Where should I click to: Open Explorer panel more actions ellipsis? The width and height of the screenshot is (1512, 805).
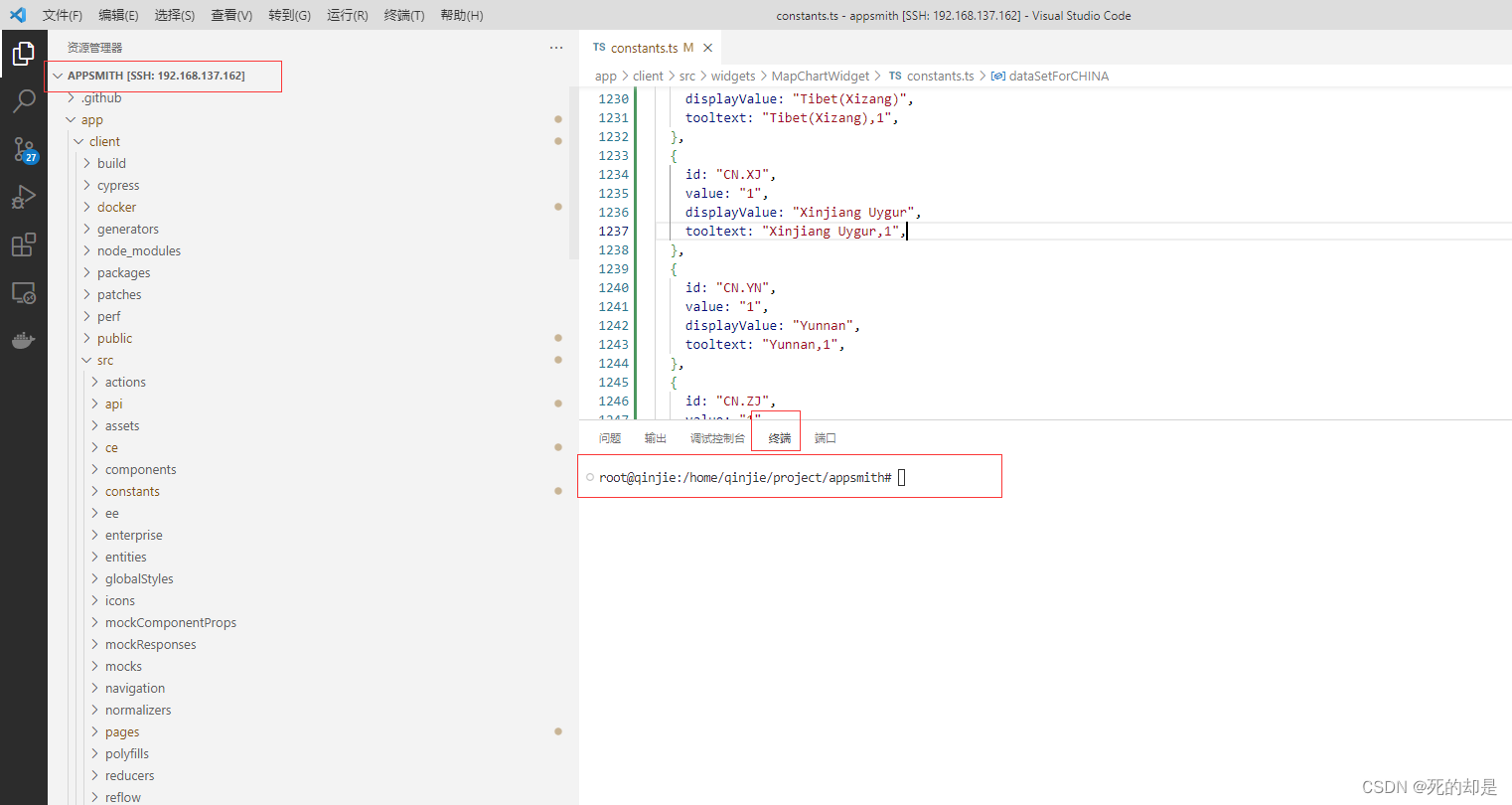tap(556, 48)
